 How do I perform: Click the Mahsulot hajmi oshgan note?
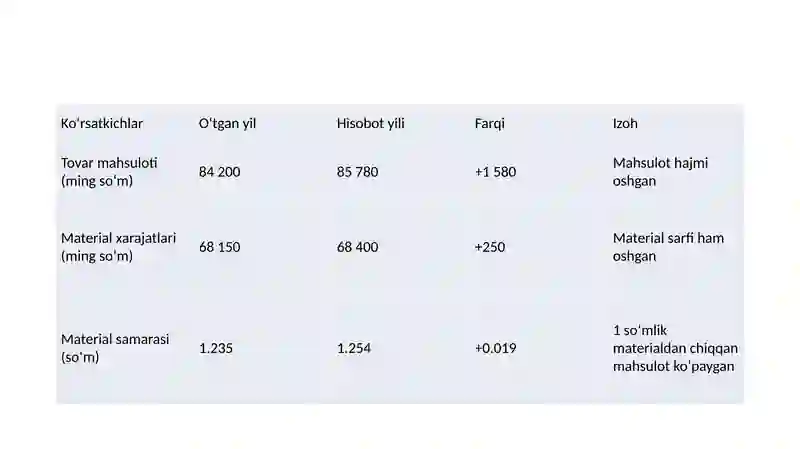[x=660, y=172]
